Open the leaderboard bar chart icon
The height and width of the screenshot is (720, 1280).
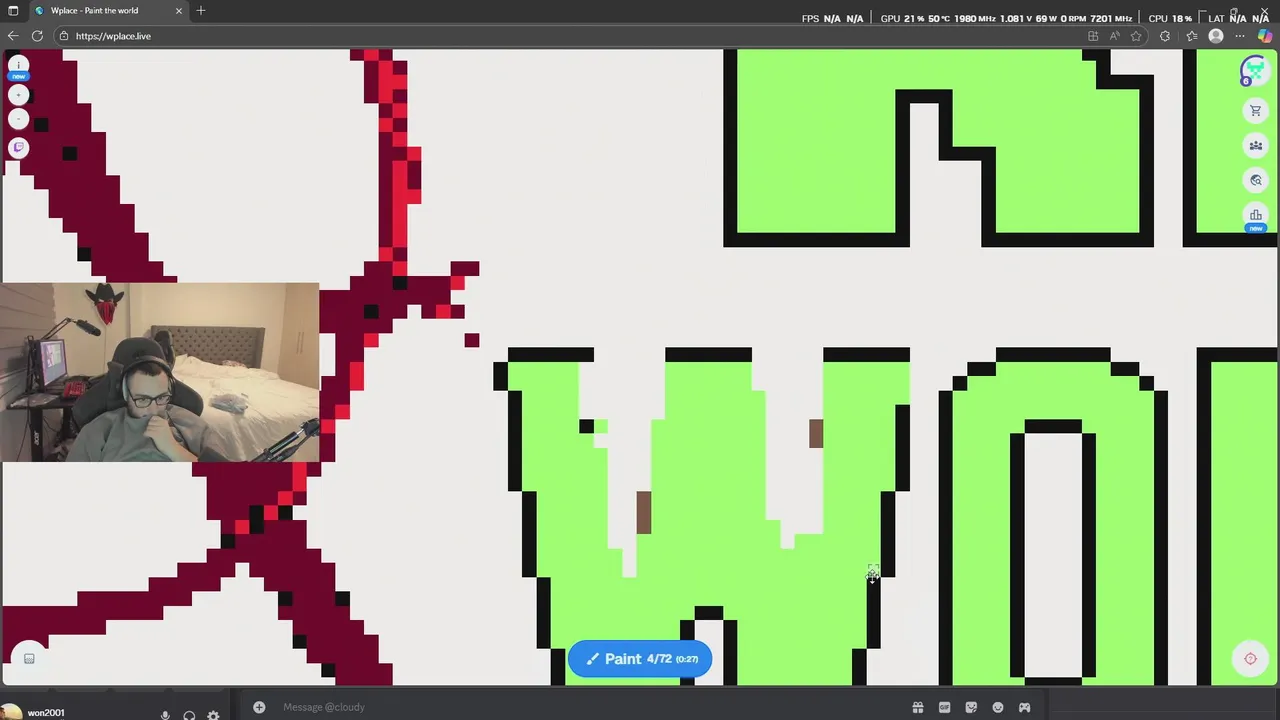tap(1256, 215)
